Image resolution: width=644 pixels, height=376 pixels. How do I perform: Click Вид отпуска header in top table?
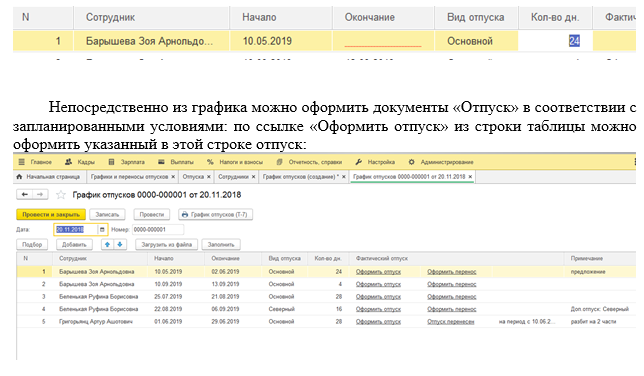click(x=476, y=17)
